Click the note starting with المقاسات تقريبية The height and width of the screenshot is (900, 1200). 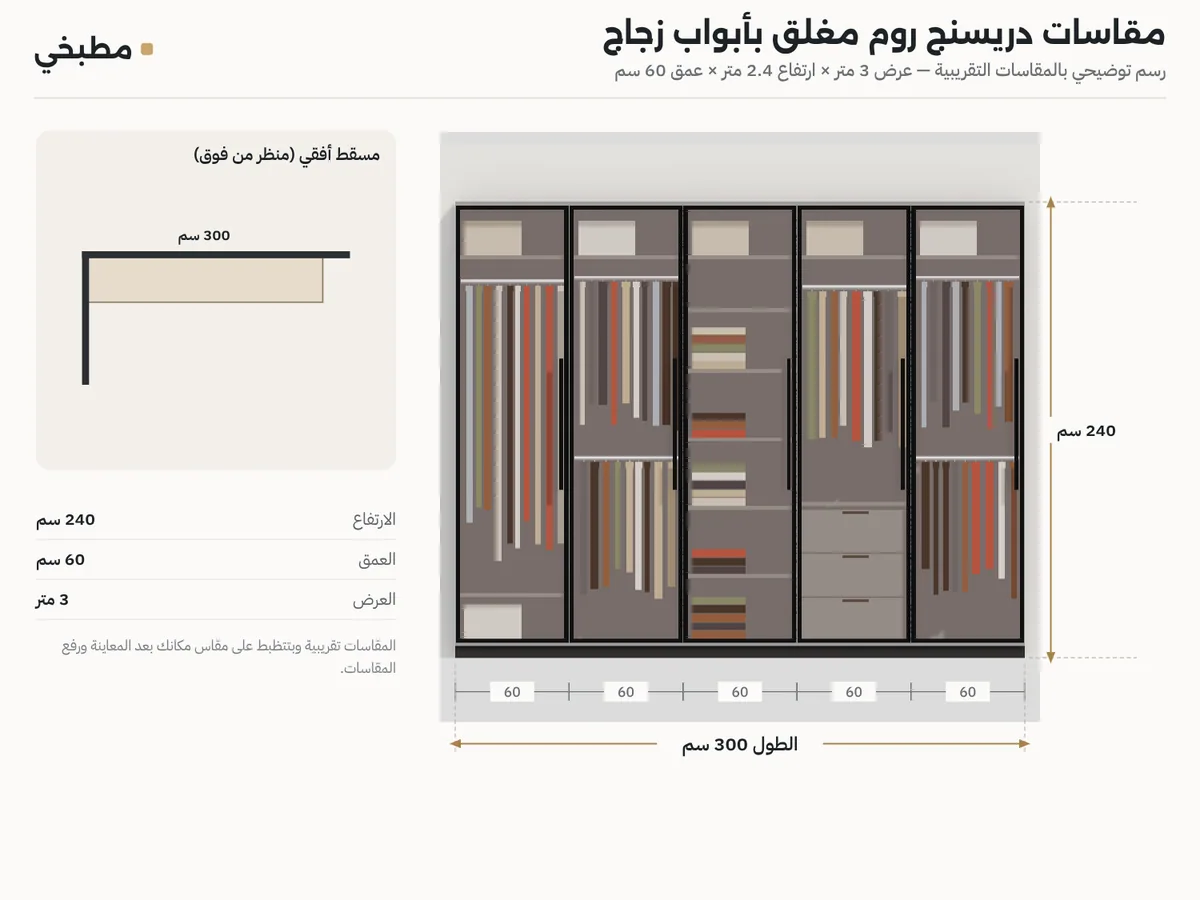(229, 656)
